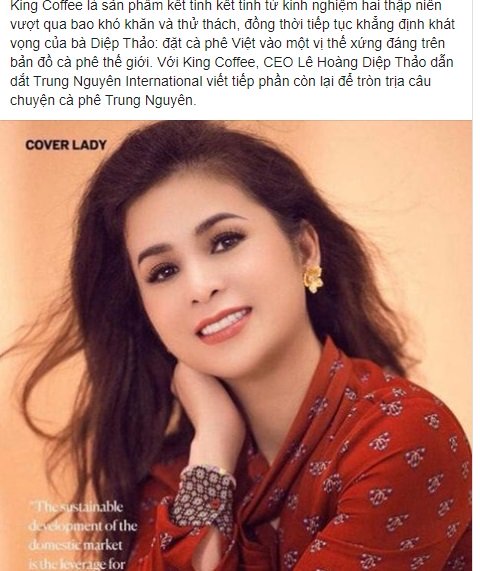This screenshot has width=480, height=571.
Task: Click the 'COVER LADY' heading on the photo
Action: 66,145
